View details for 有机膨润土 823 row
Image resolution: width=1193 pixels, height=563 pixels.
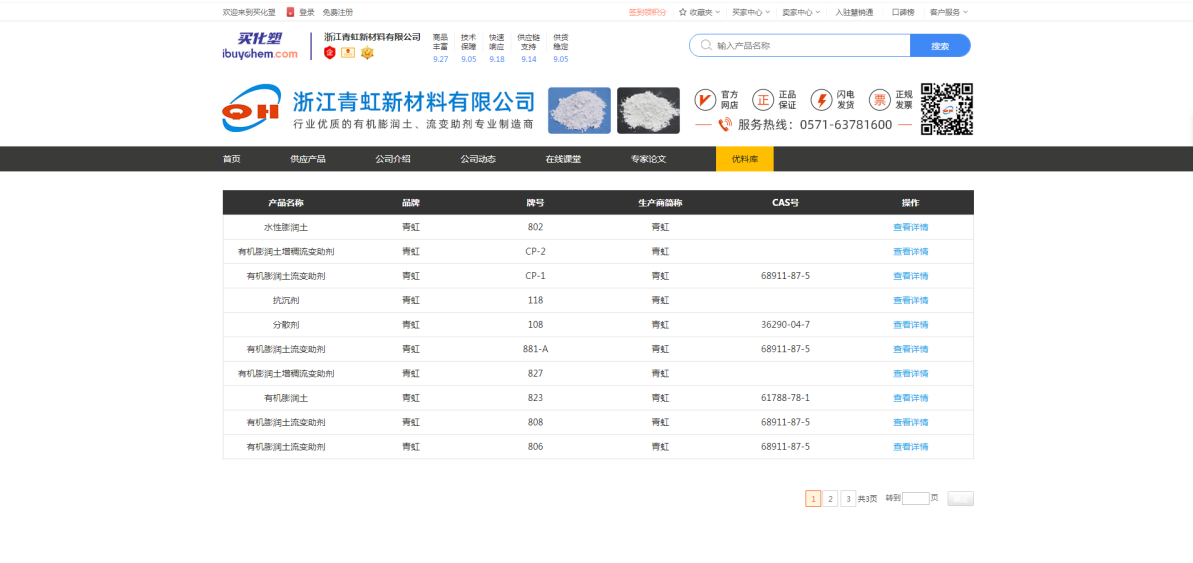point(911,397)
